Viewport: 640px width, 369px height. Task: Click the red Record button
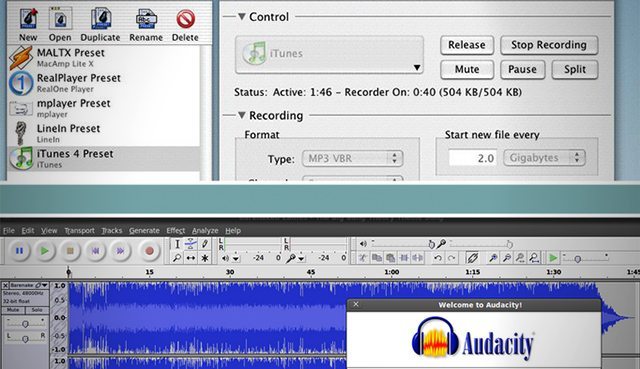coord(149,251)
